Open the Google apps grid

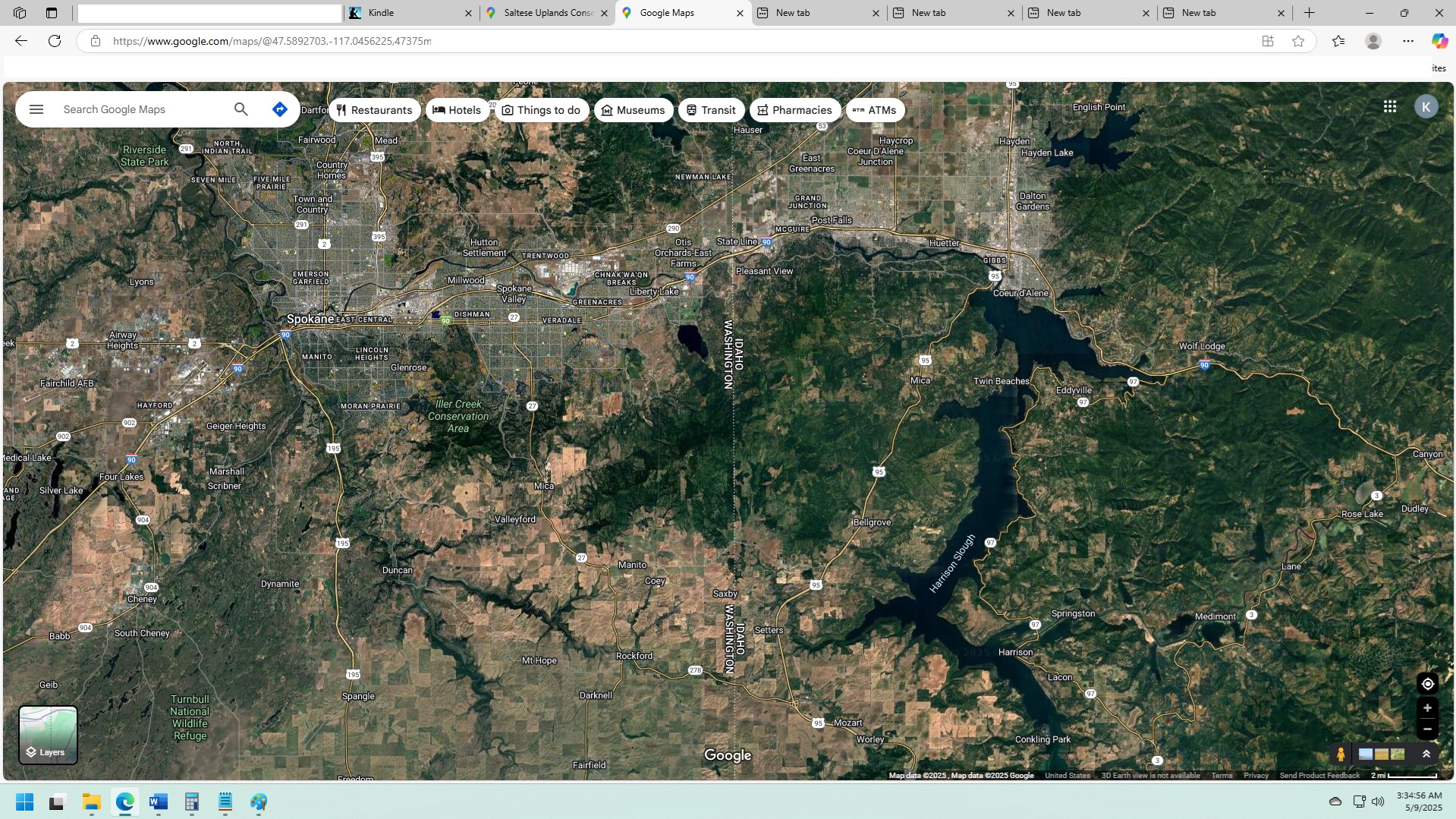pos(1389,107)
